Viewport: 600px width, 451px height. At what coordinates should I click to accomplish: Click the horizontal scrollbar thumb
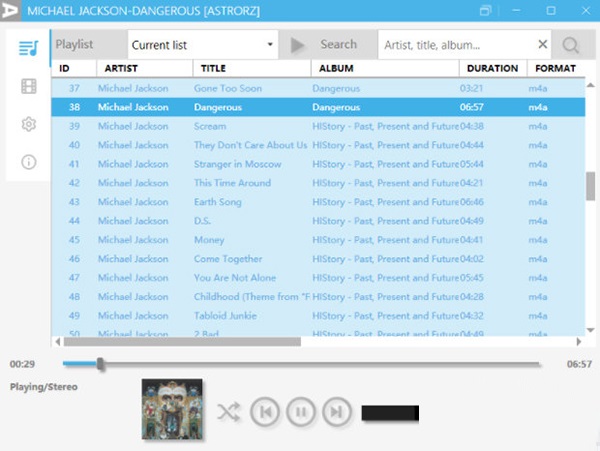pyautogui.click(x=182, y=341)
